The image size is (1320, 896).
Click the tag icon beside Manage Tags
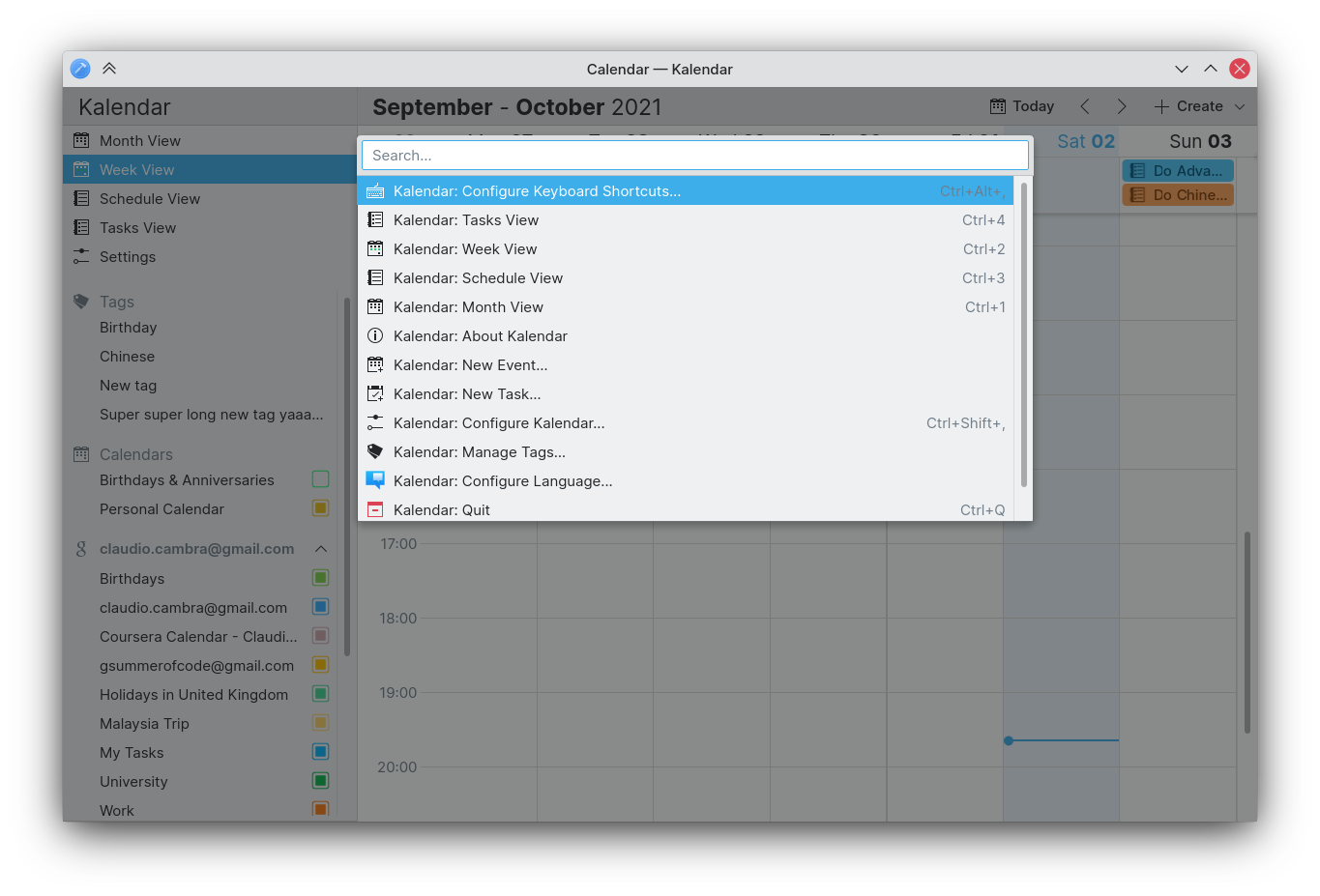(x=375, y=452)
